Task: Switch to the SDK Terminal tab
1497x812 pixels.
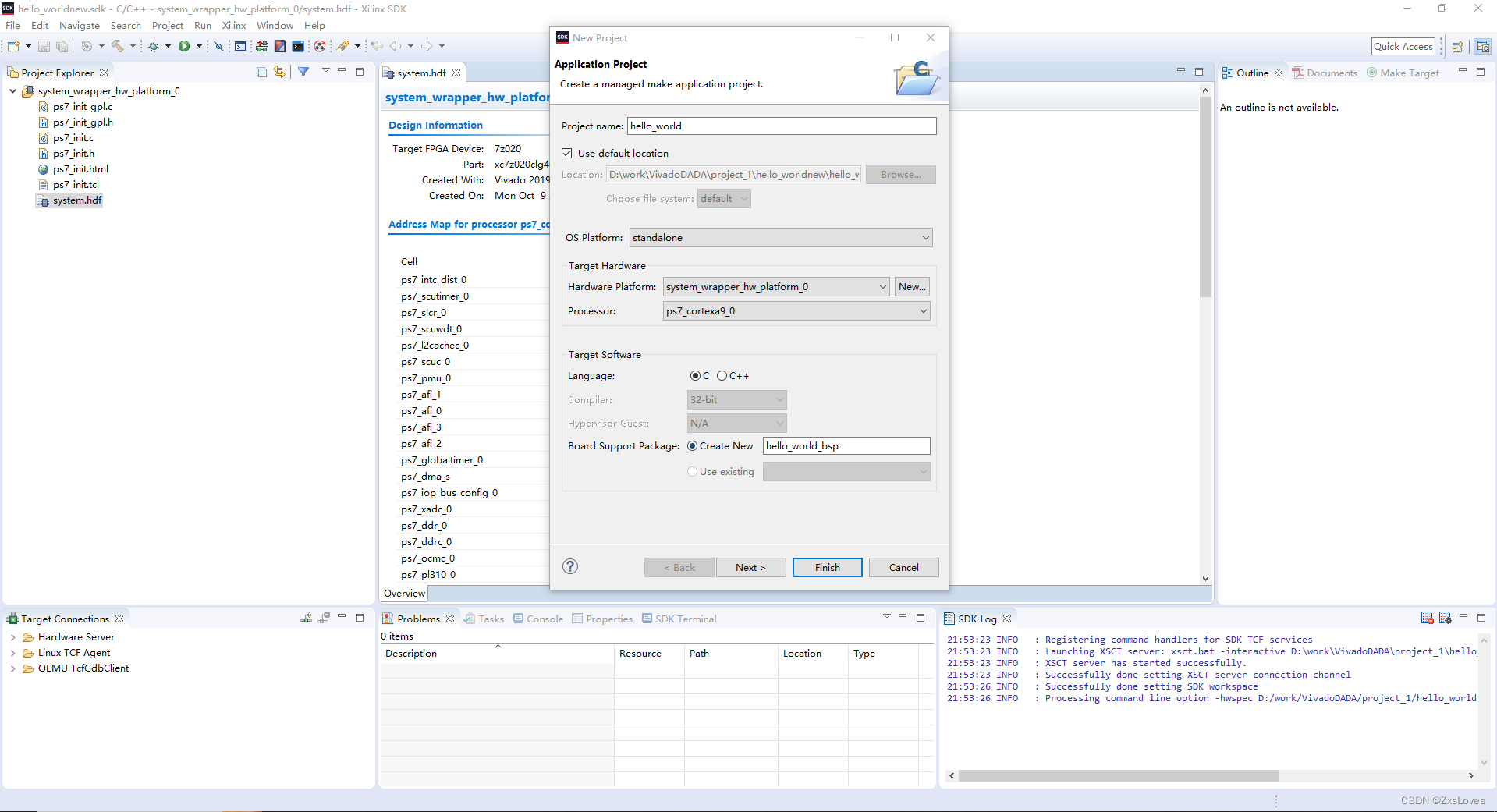Action: pyautogui.click(x=679, y=619)
